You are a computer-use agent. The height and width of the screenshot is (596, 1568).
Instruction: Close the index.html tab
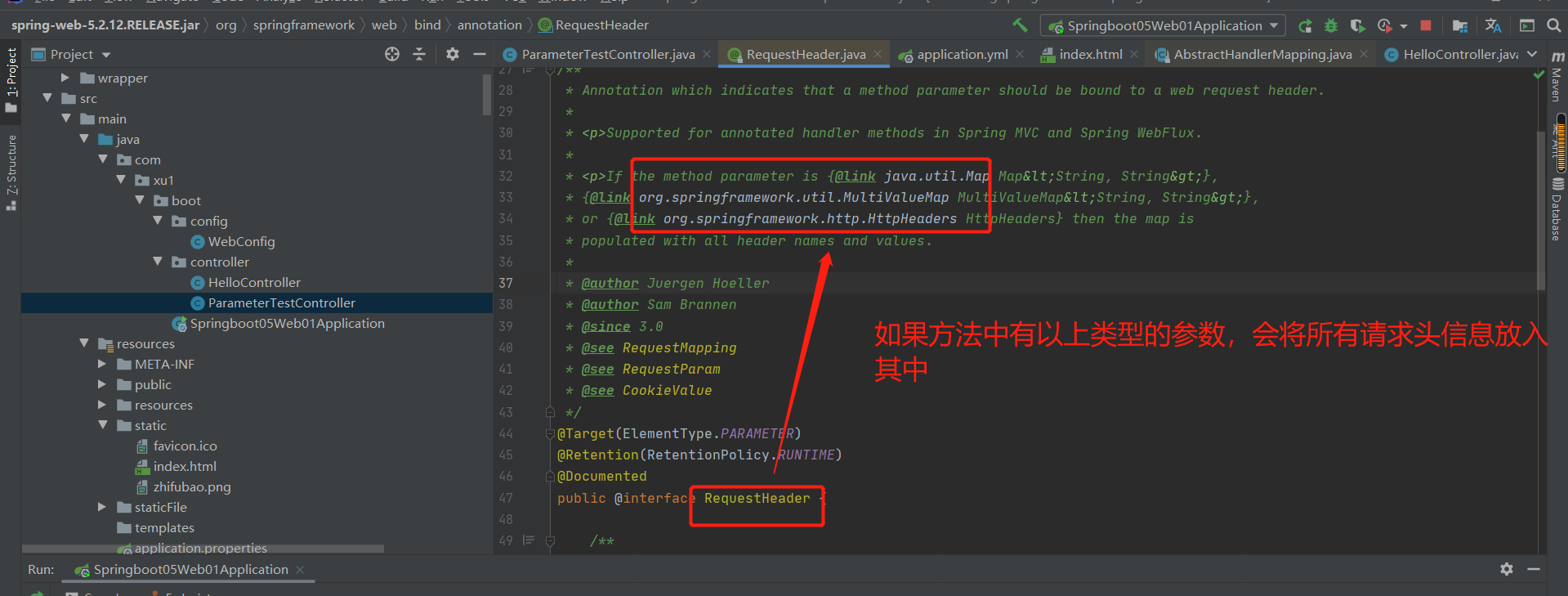[1134, 54]
